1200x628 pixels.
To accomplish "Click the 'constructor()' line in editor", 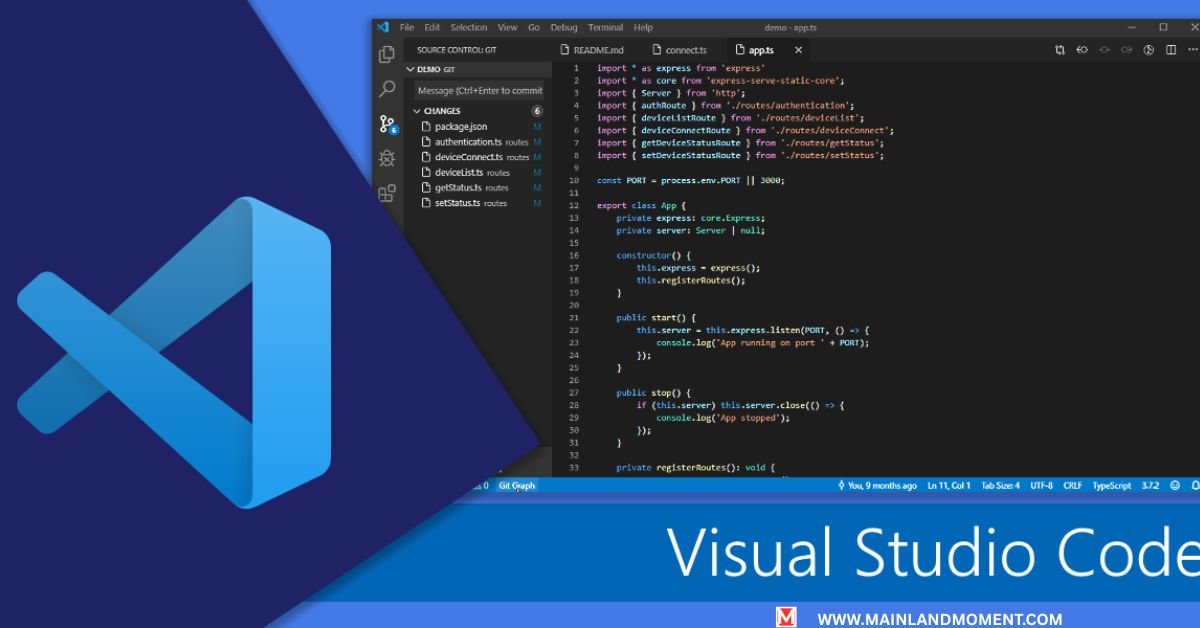I will click(653, 255).
